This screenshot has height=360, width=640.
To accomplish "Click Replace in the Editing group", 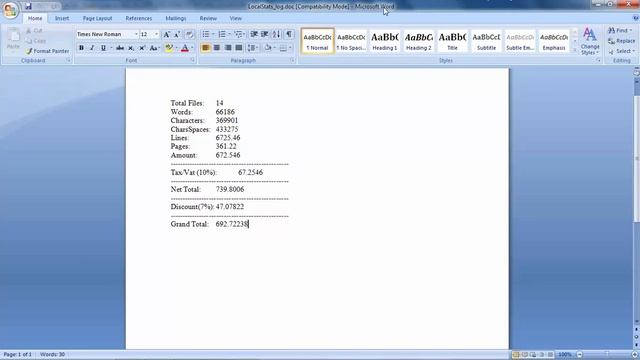I will 621,41.
